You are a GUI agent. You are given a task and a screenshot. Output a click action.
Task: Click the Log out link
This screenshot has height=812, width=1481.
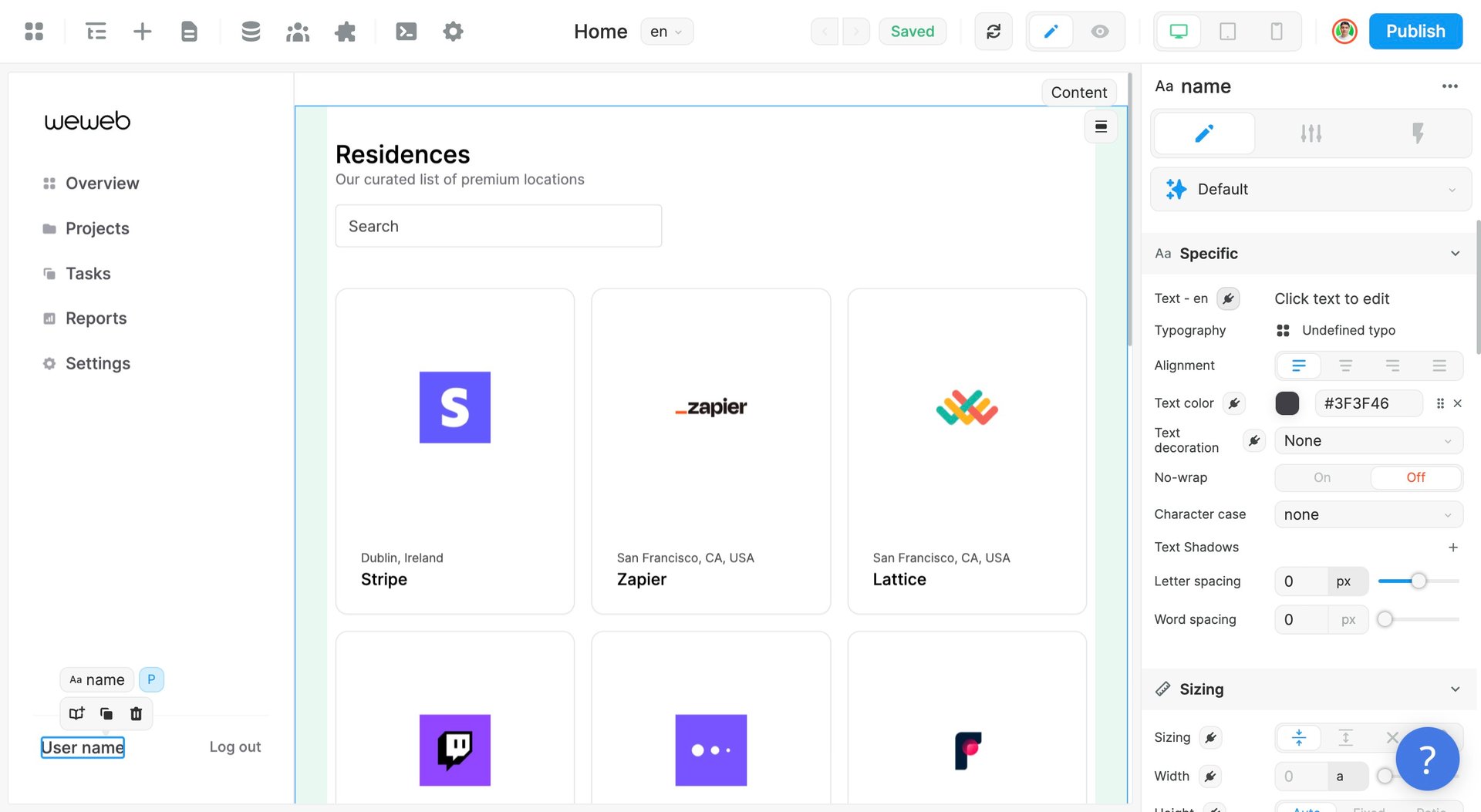click(x=234, y=747)
